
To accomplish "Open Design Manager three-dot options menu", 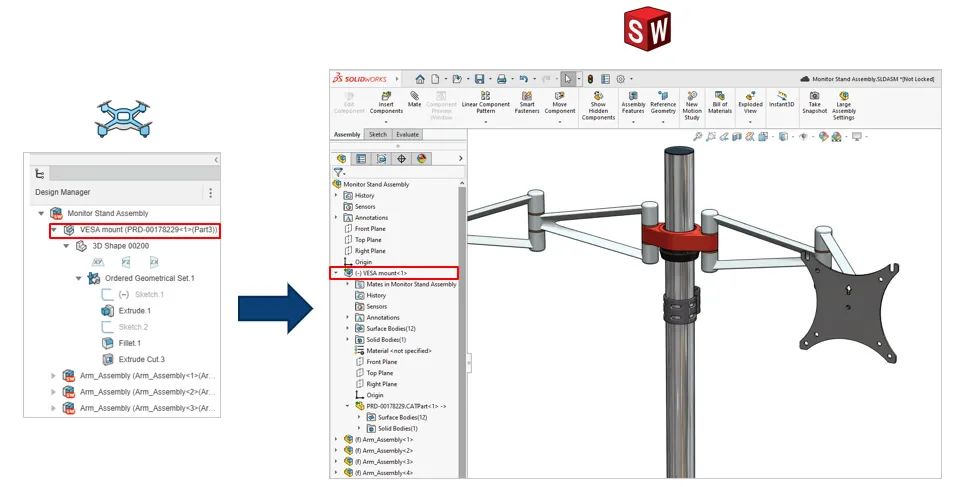I will click(210, 193).
